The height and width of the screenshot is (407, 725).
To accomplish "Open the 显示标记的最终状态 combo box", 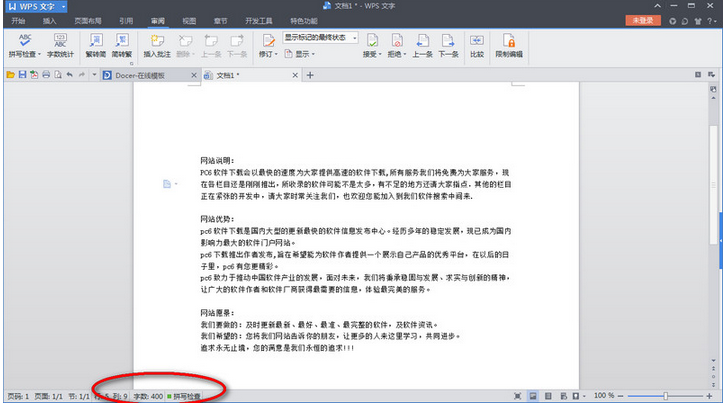I will tap(320, 37).
